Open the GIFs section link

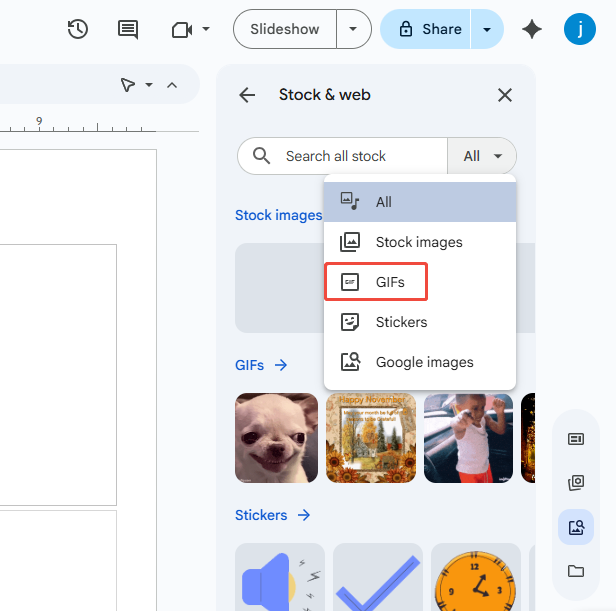tap(249, 365)
